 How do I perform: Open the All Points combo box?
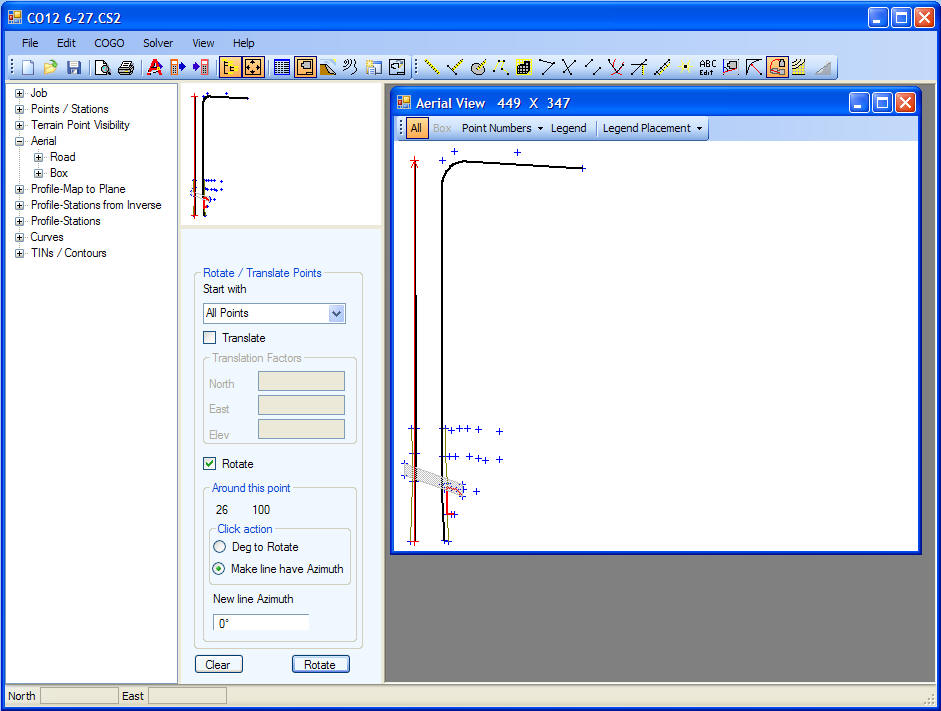pyautogui.click(x=274, y=313)
